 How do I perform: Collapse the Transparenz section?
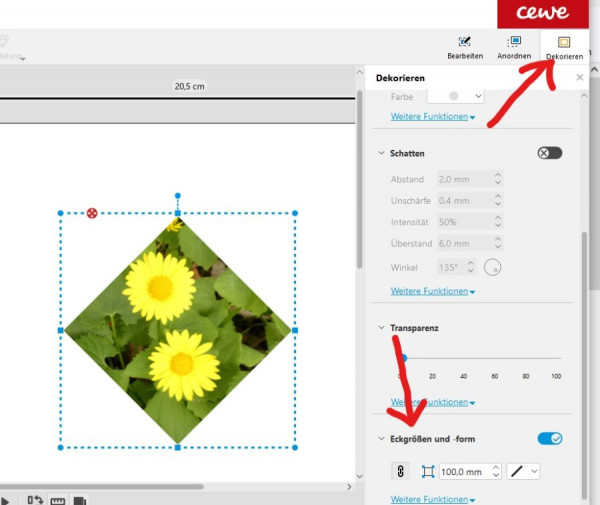381,327
